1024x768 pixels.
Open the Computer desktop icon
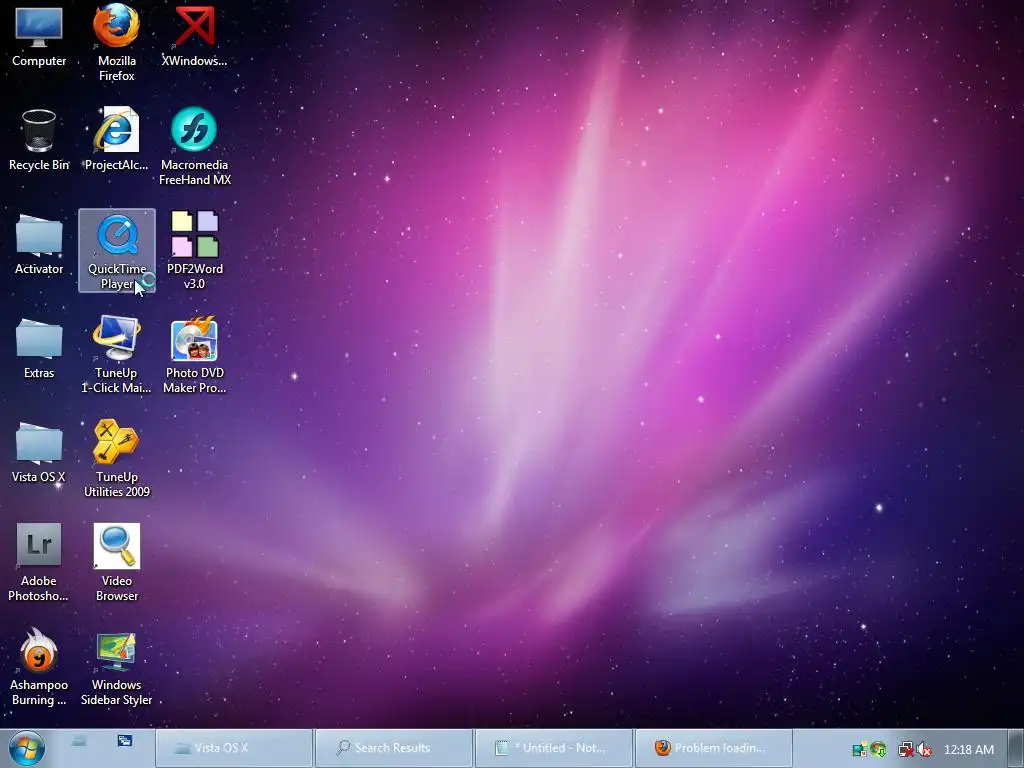[39, 37]
